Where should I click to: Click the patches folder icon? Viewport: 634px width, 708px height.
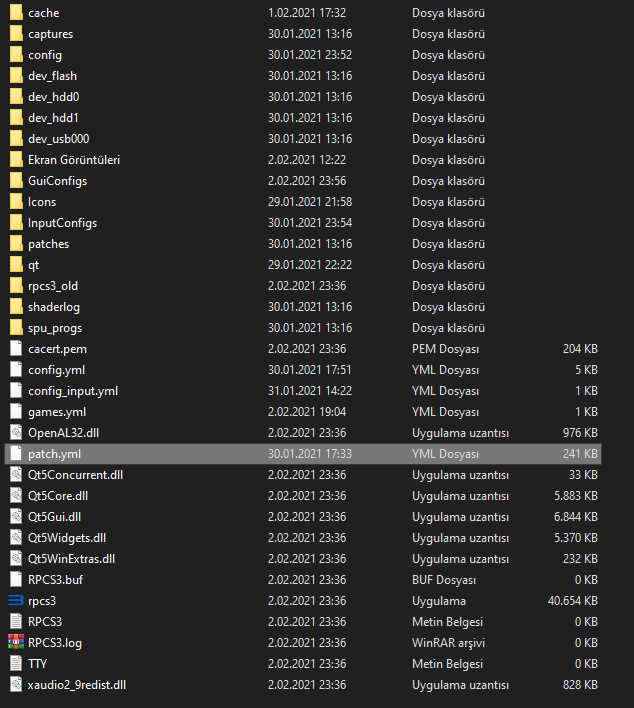tap(16, 244)
